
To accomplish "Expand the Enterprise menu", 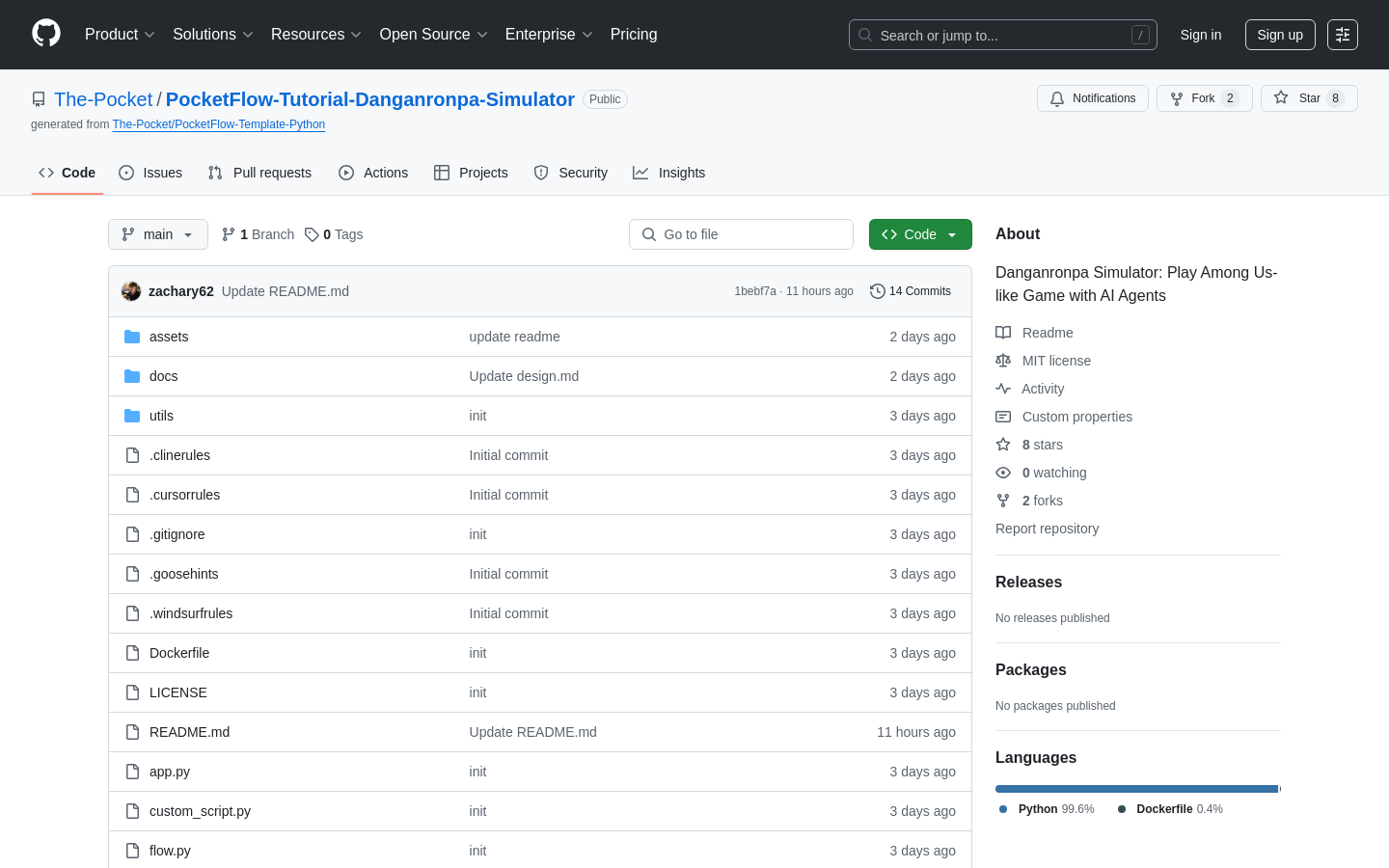I will (549, 35).
